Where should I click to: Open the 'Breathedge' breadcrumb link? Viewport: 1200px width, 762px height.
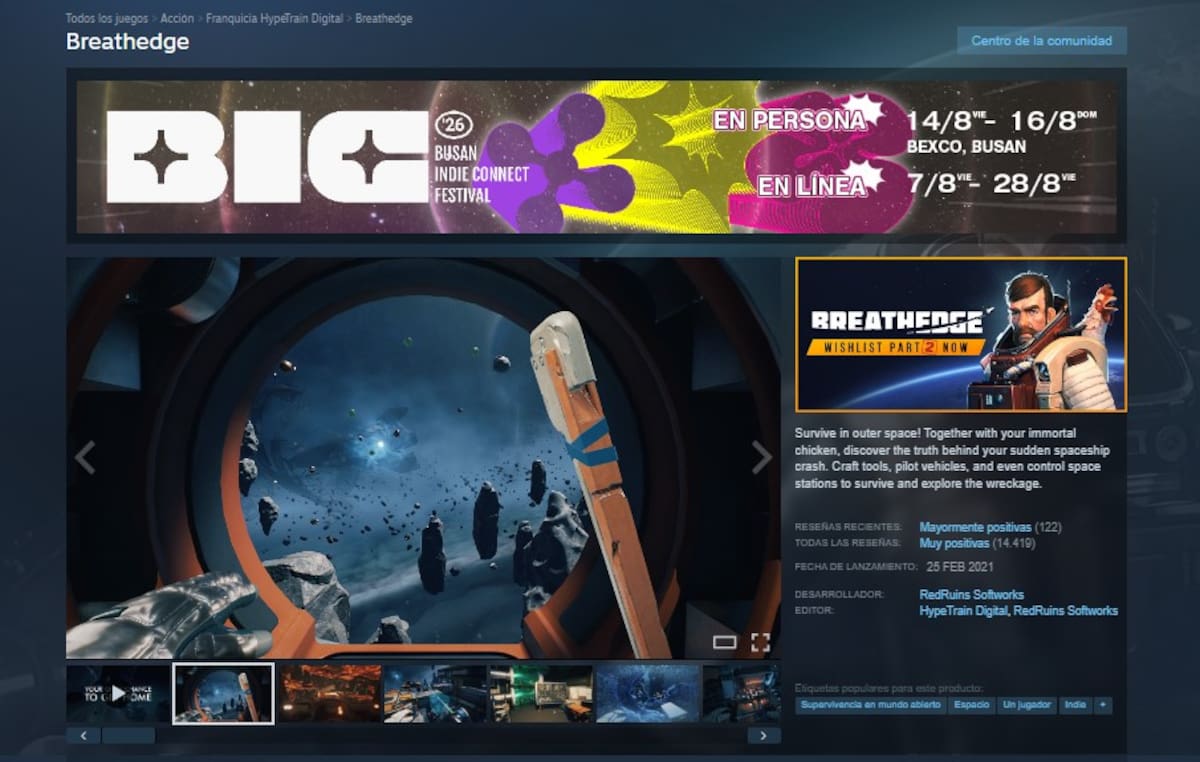383,18
